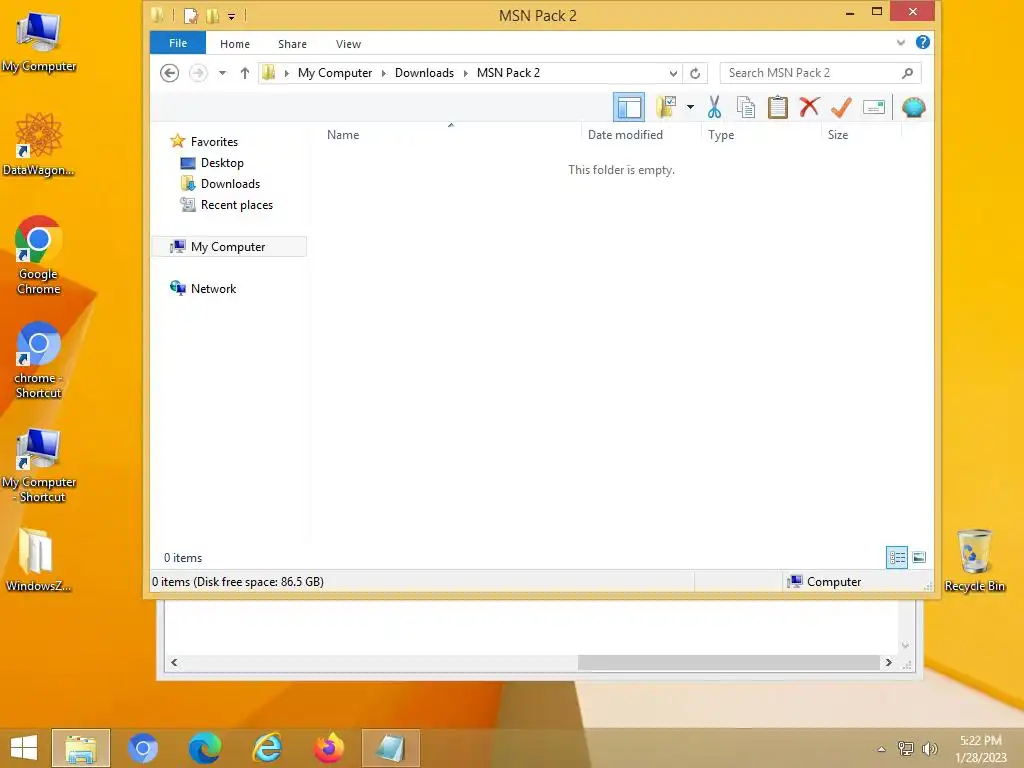Click the Forward navigation arrow
This screenshot has width=1024, height=768.
198,72
